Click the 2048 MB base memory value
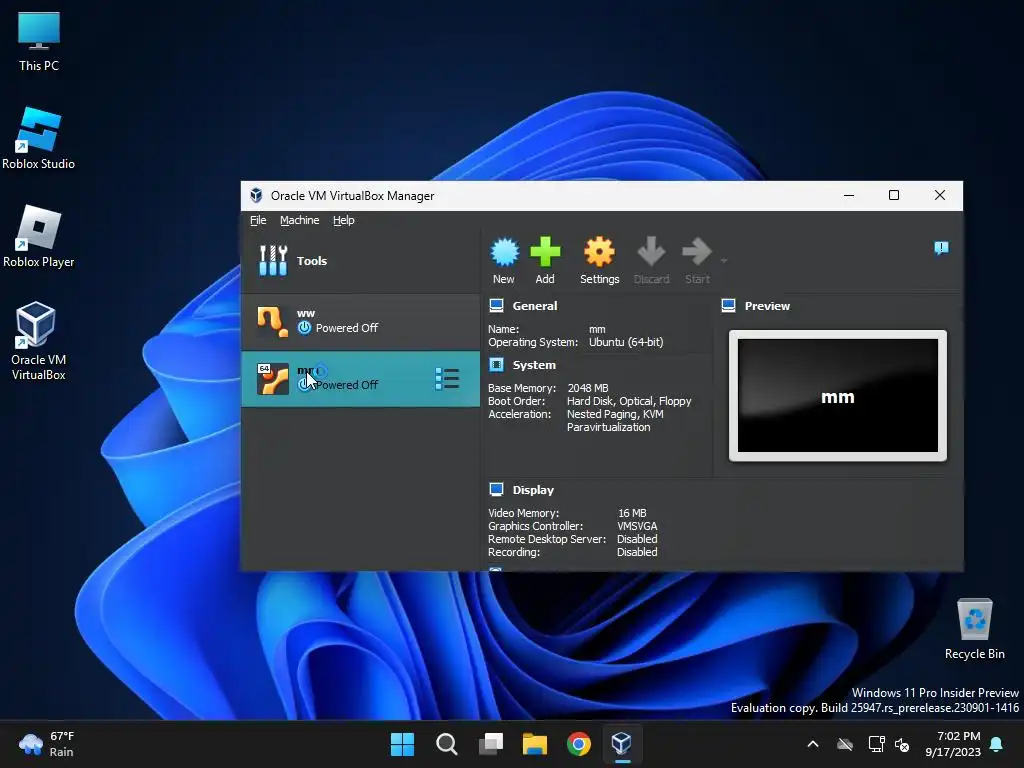This screenshot has height=768, width=1024. [x=588, y=388]
